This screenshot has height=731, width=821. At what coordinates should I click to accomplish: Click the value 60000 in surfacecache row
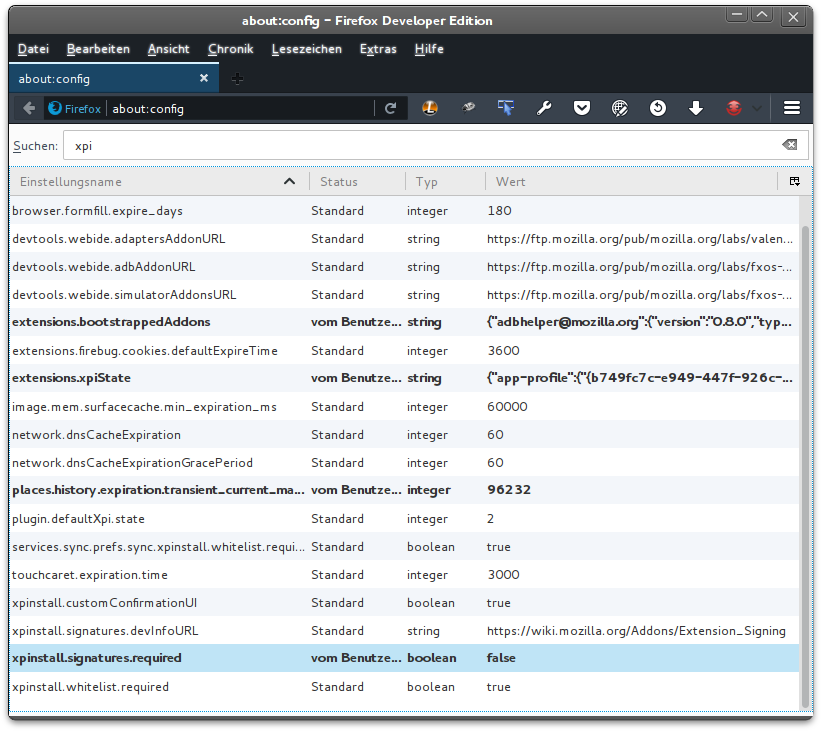[x=507, y=406]
